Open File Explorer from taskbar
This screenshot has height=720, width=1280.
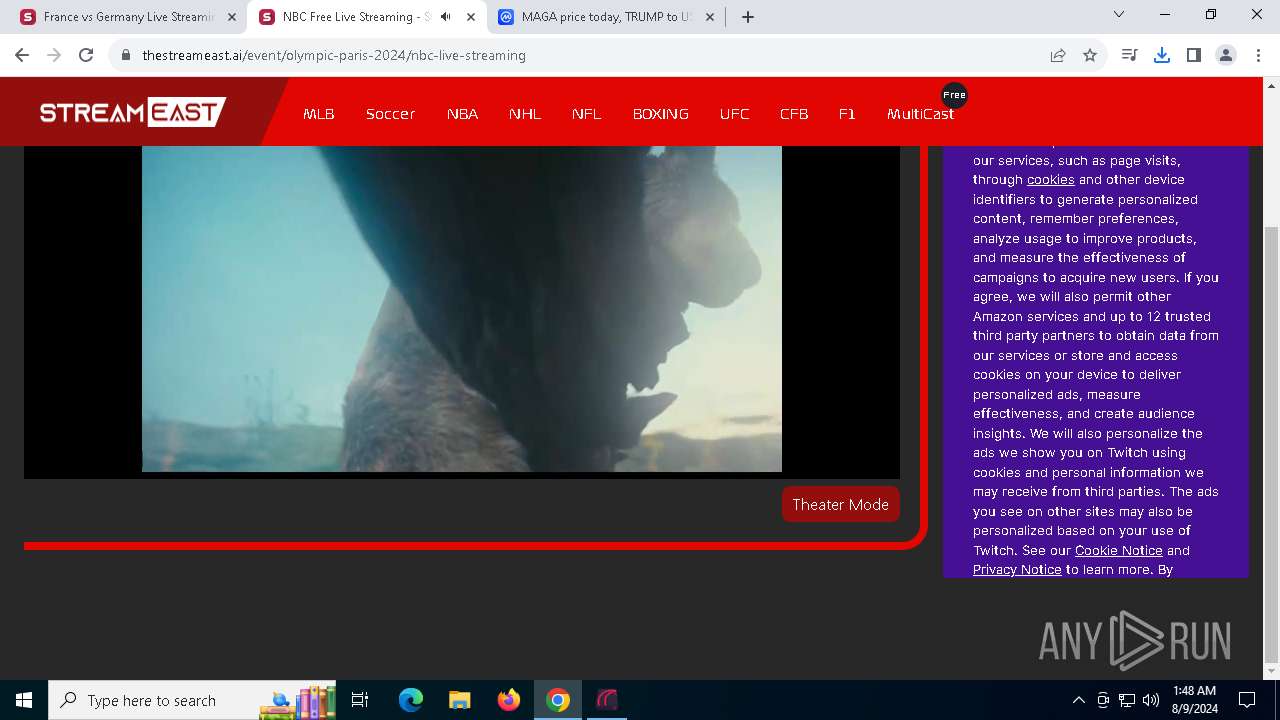[459, 700]
